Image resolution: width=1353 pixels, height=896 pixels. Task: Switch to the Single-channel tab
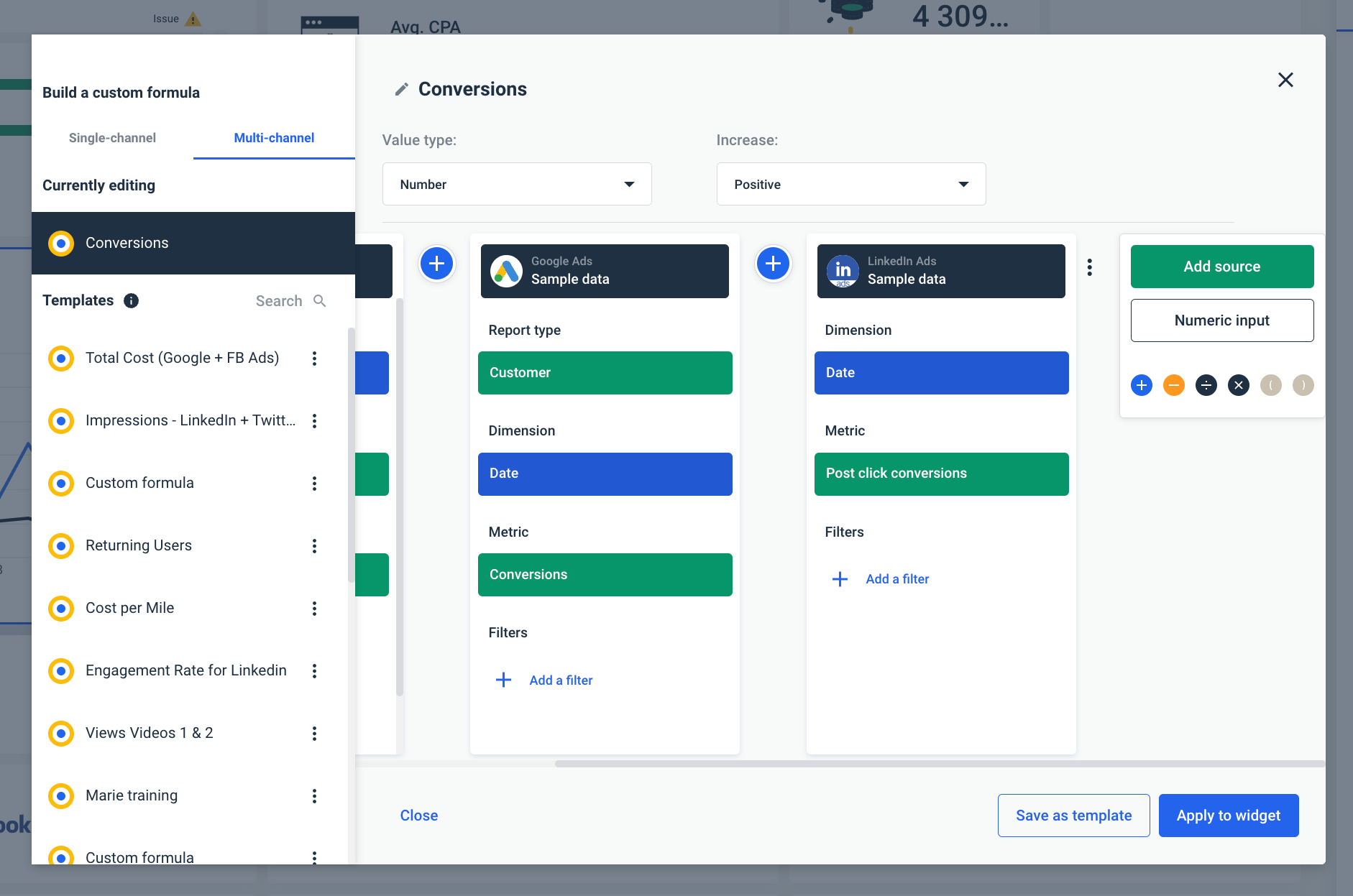coord(112,138)
